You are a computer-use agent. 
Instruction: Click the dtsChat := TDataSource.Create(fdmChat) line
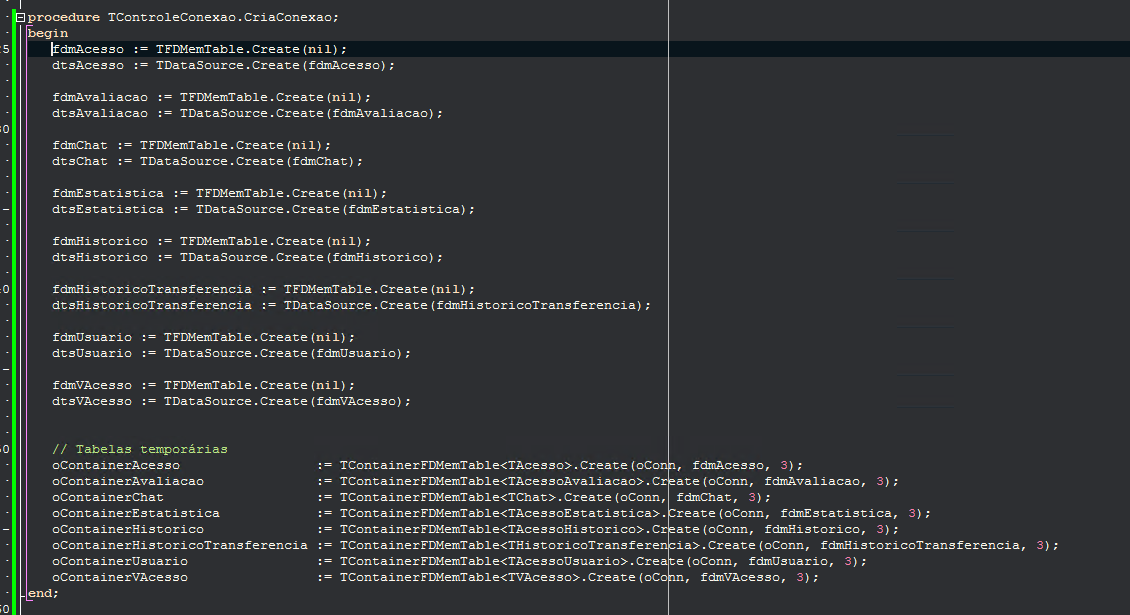click(208, 162)
